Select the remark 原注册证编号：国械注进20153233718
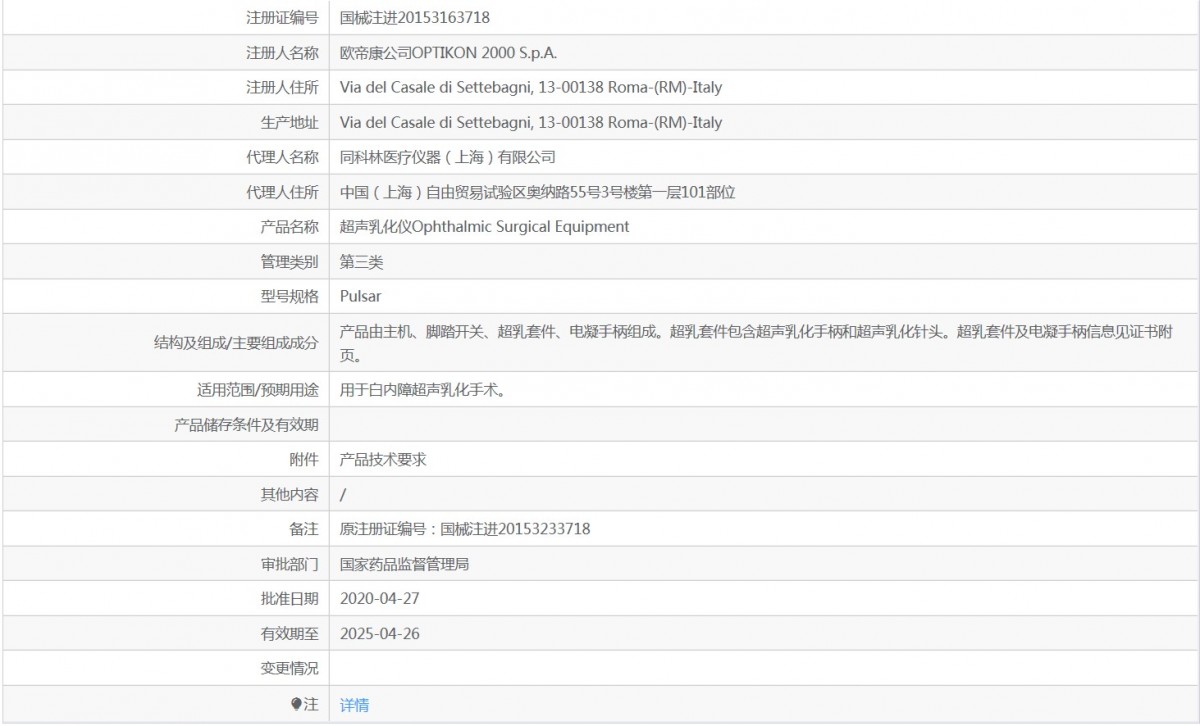 (x=465, y=529)
